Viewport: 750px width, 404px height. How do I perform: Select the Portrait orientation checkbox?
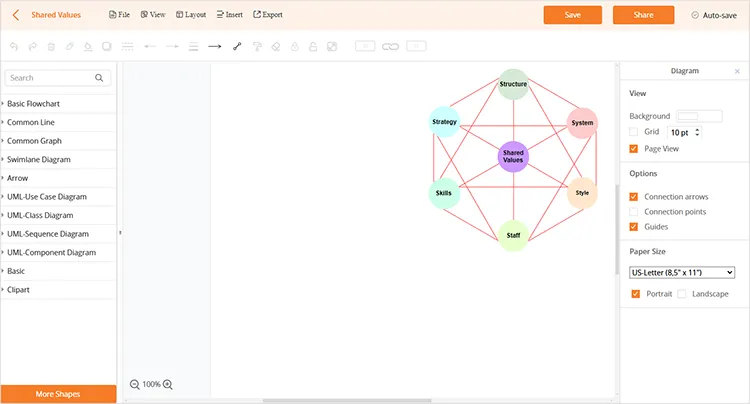pyautogui.click(x=636, y=294)
